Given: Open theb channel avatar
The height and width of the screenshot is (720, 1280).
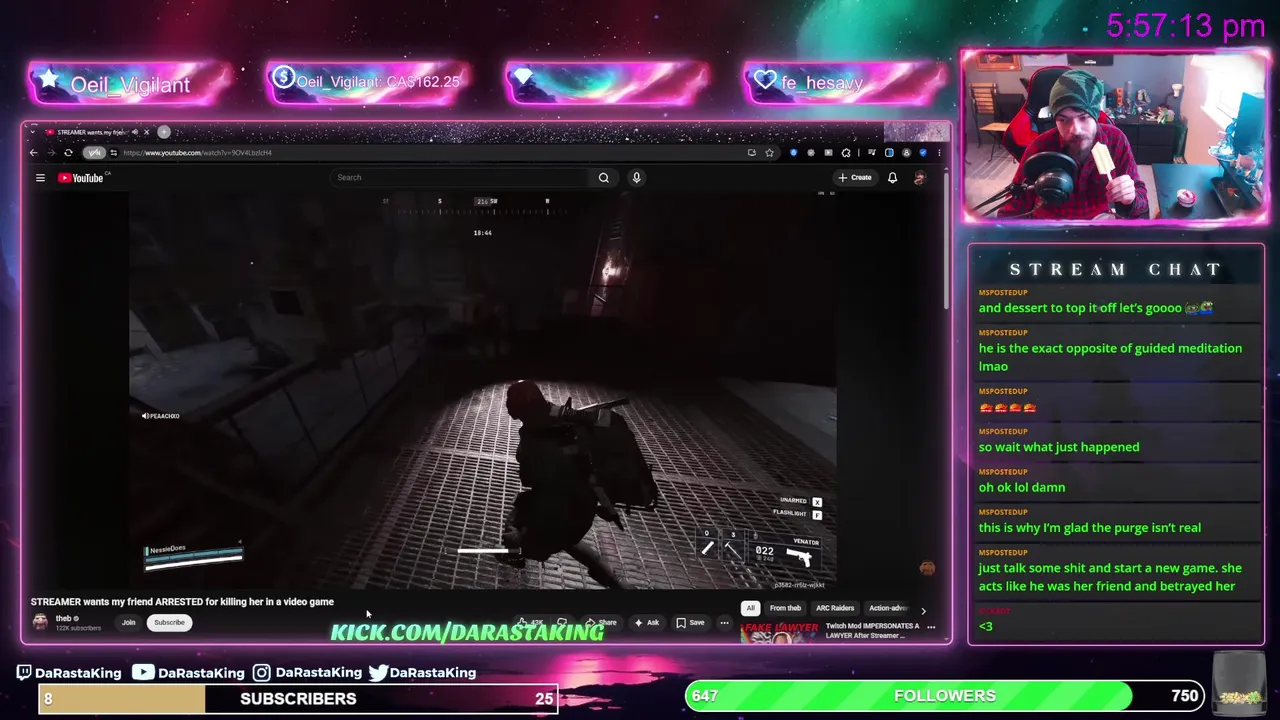Looking at the screenshot, I should (40, 622).
